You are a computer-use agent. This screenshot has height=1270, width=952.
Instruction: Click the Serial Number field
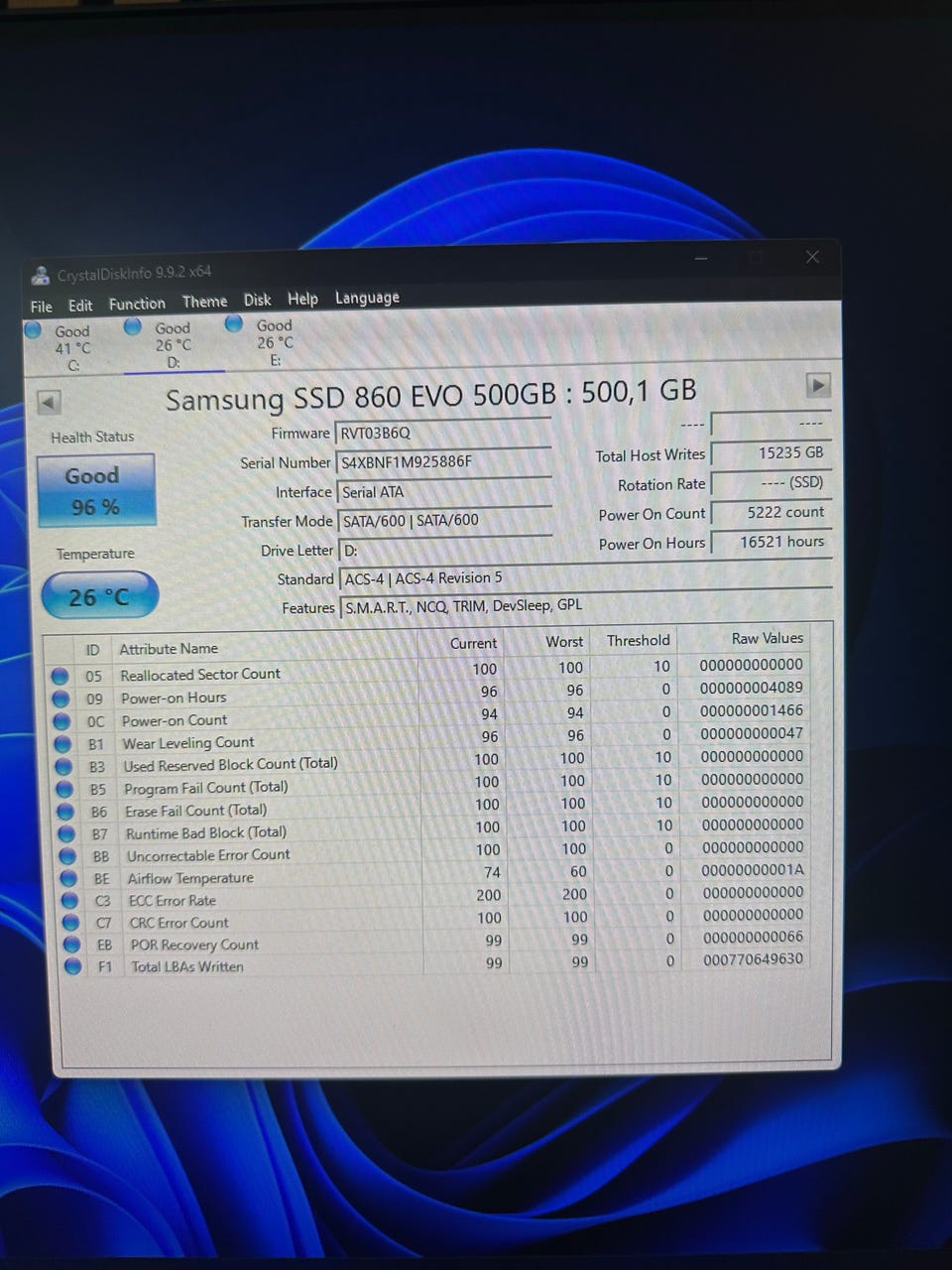[x=444, y=461]
